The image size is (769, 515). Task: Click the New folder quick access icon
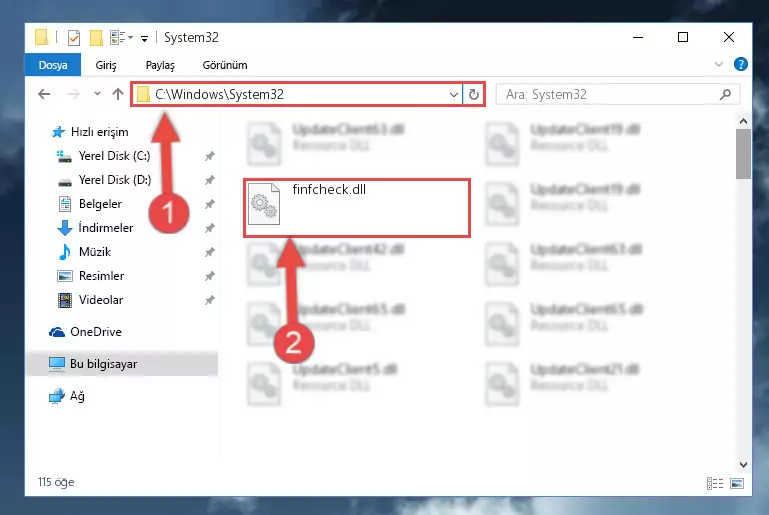pyautogui.click(x=96, y=38)
